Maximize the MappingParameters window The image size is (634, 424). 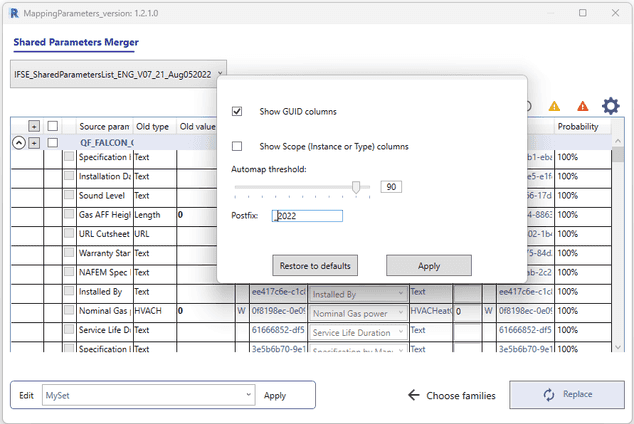[583, 13]
